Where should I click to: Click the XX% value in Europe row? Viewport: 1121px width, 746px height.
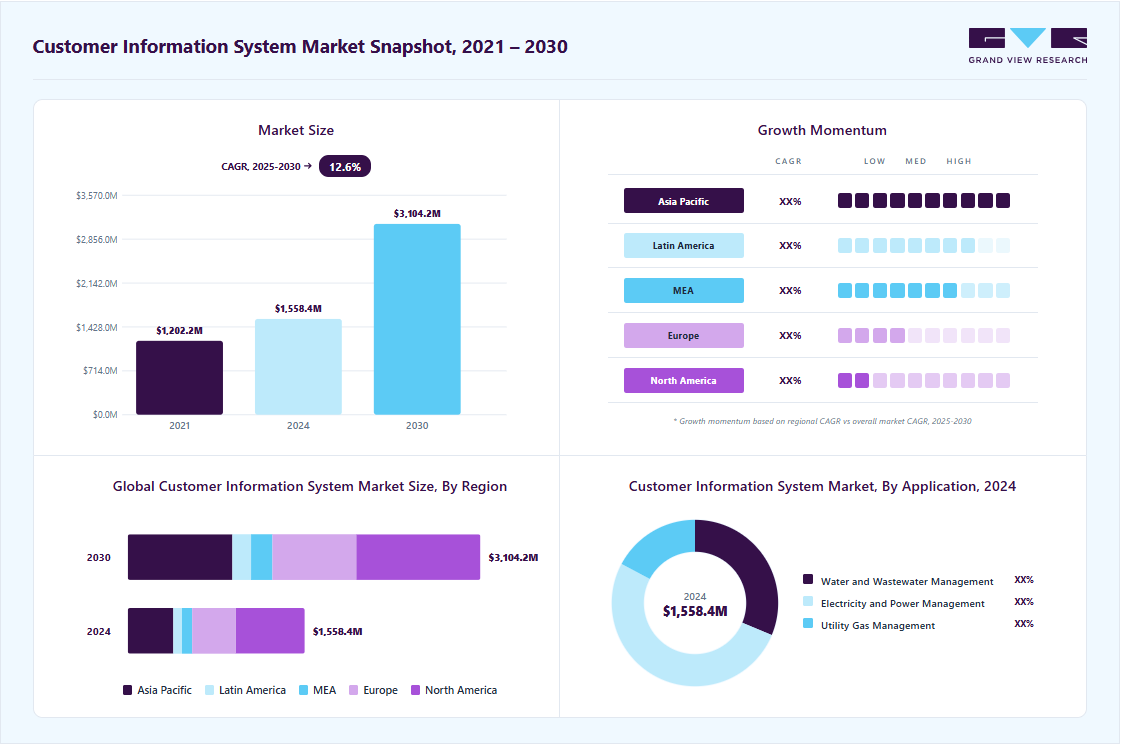tap(790, 335)
